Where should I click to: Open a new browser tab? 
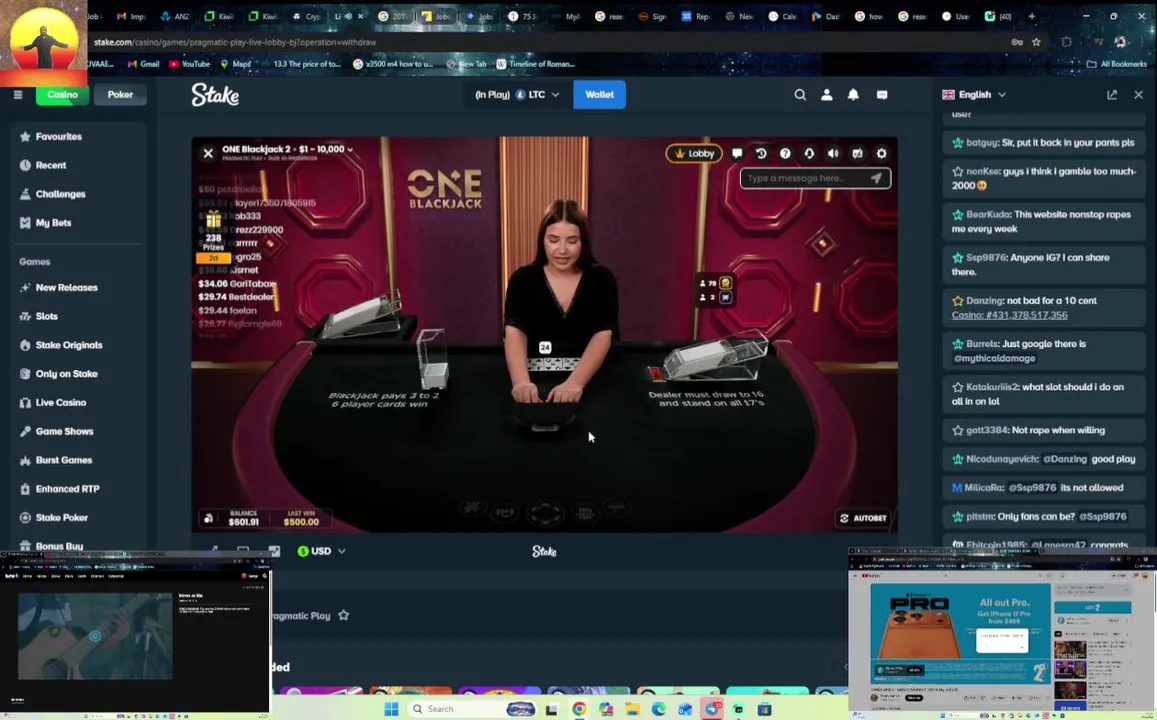(x=1032, y=16)
